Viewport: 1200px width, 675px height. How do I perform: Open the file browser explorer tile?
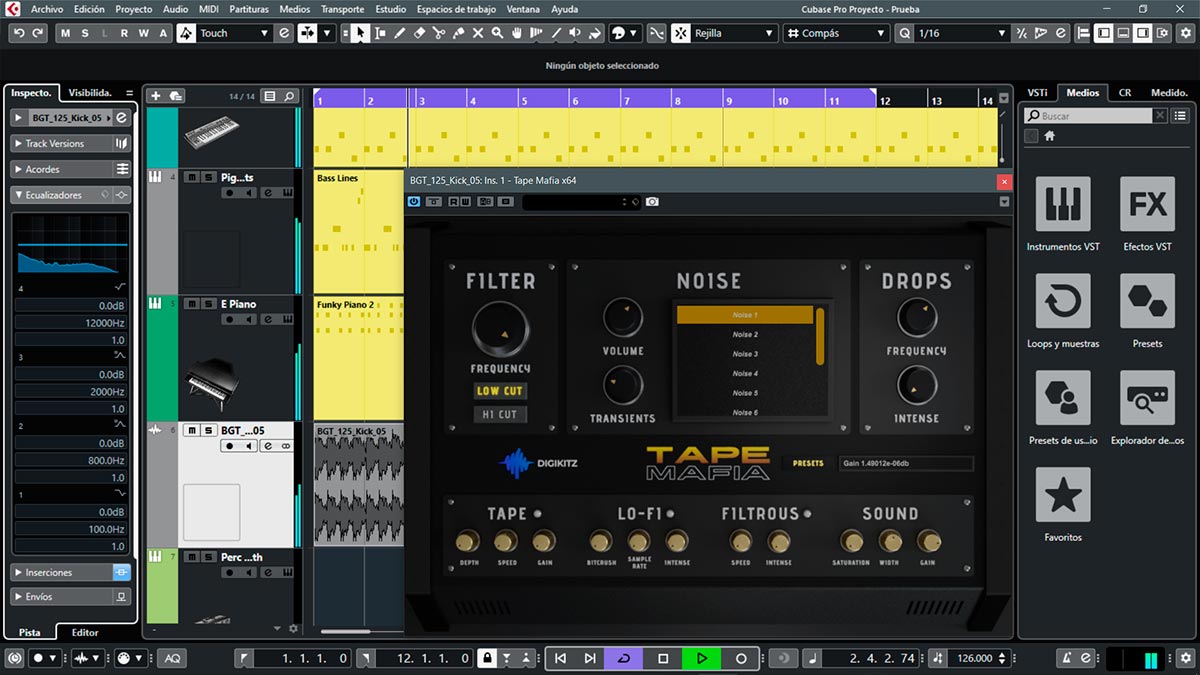click(1147, 398)
